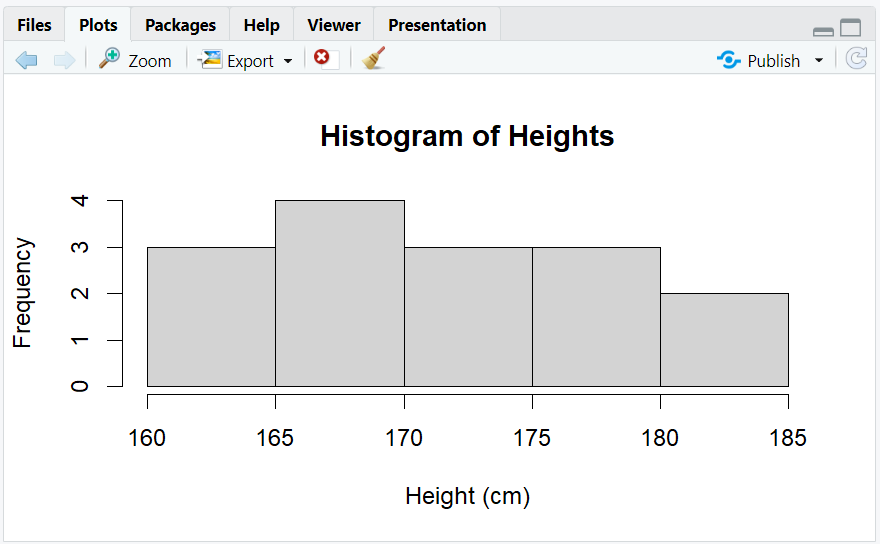Select the Plots tab
The width and height of the screenshot is (880, 544).
(x=98, y=25)
